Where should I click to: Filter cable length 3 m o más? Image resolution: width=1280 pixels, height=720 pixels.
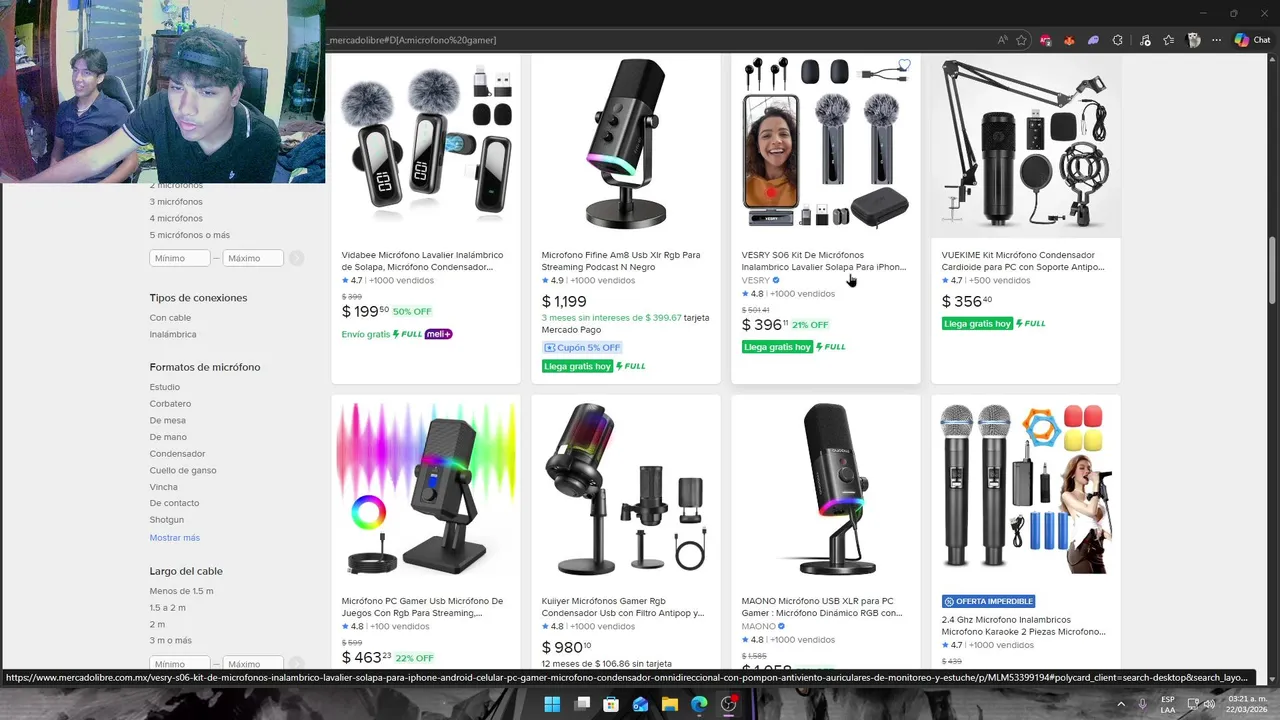pyautogui.click(x=171, y=640)
